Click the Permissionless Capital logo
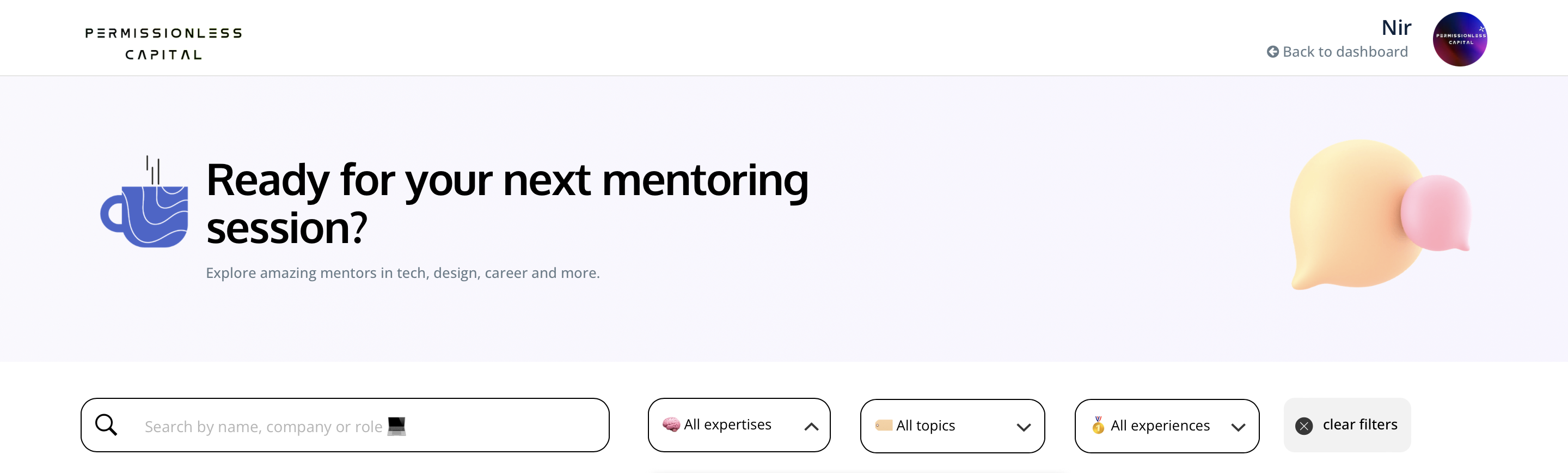Screen dimensions: 1568x473 tap(163, 43)
